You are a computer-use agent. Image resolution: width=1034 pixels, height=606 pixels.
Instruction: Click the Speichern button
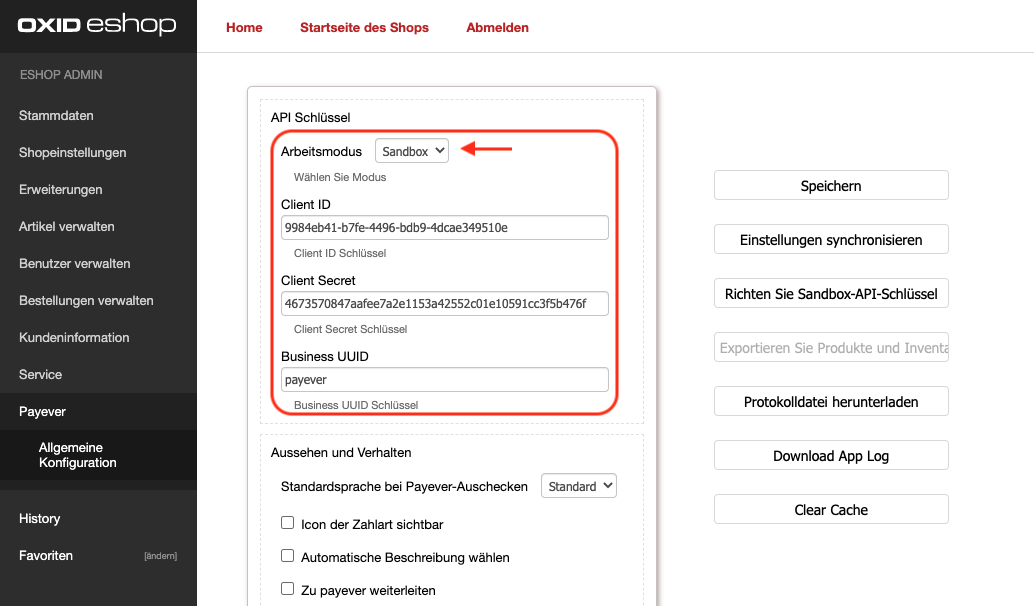[831, 185]
